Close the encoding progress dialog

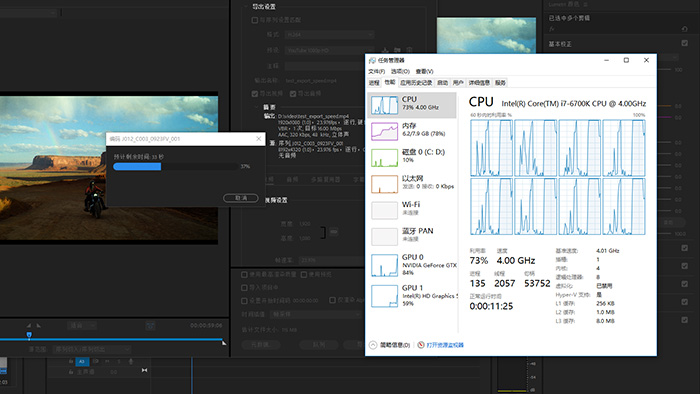[258, 139]
